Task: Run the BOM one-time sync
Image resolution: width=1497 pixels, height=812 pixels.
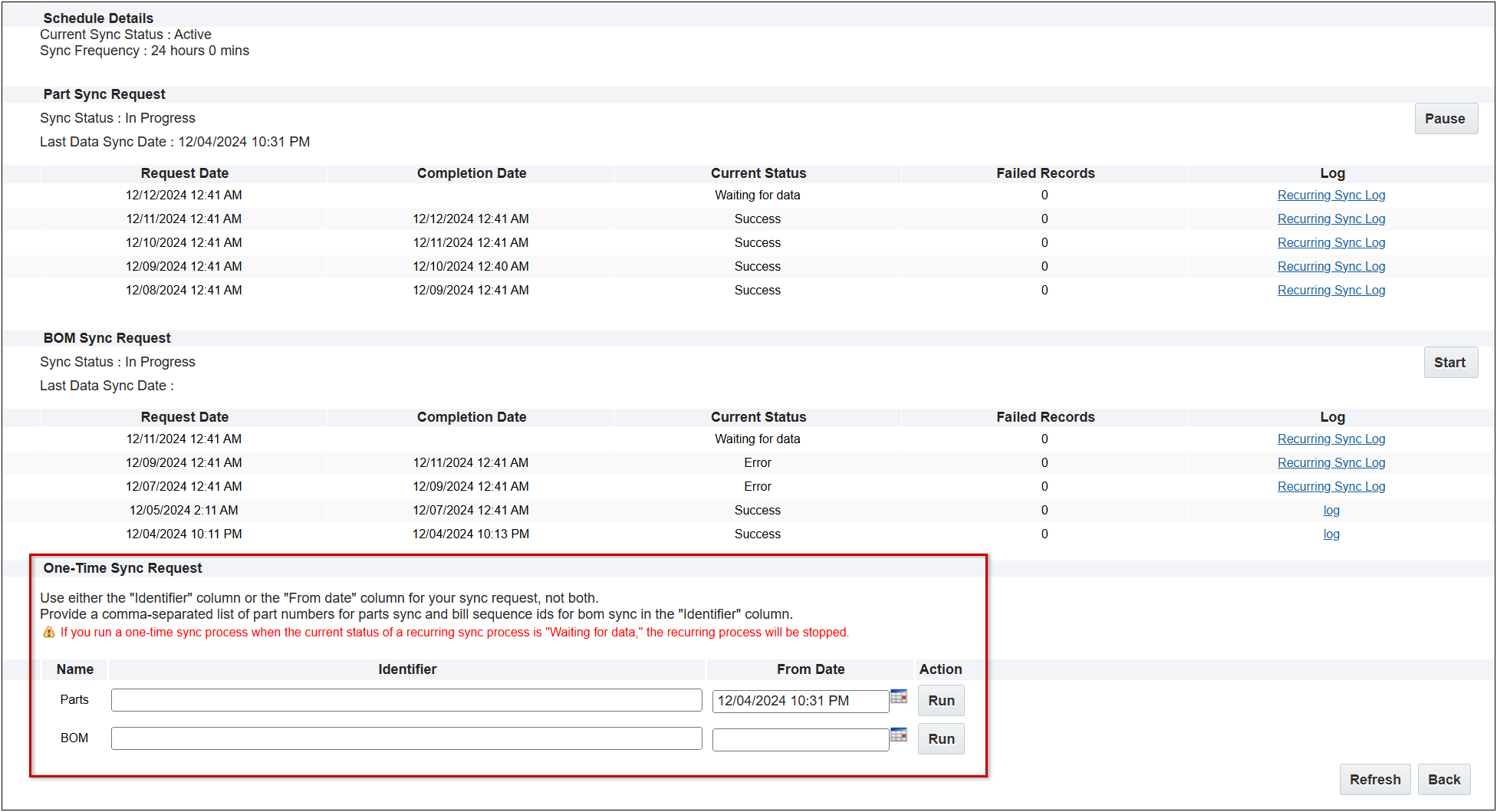Action: tap(941, 739)
